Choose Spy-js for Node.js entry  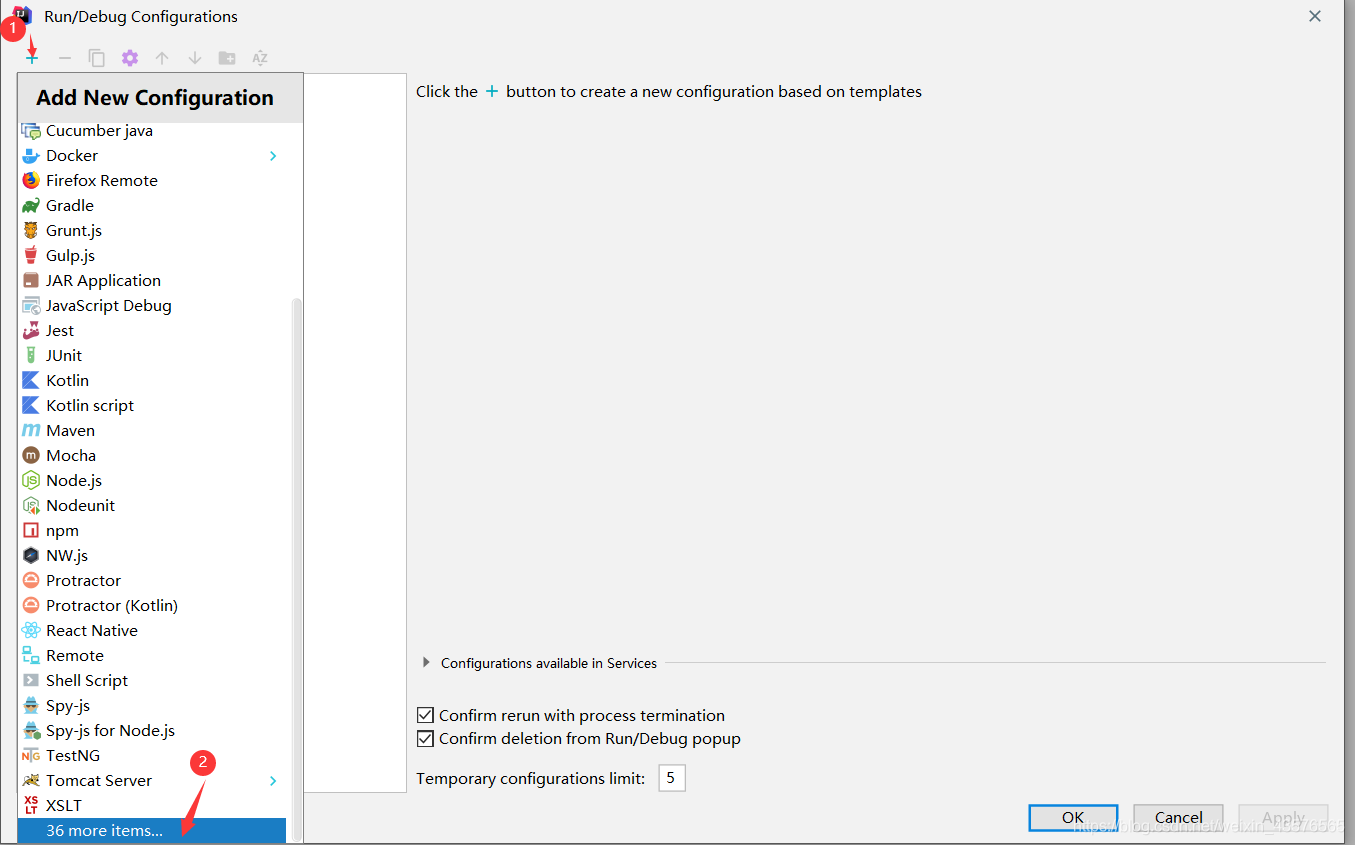(x=152, y=731)
